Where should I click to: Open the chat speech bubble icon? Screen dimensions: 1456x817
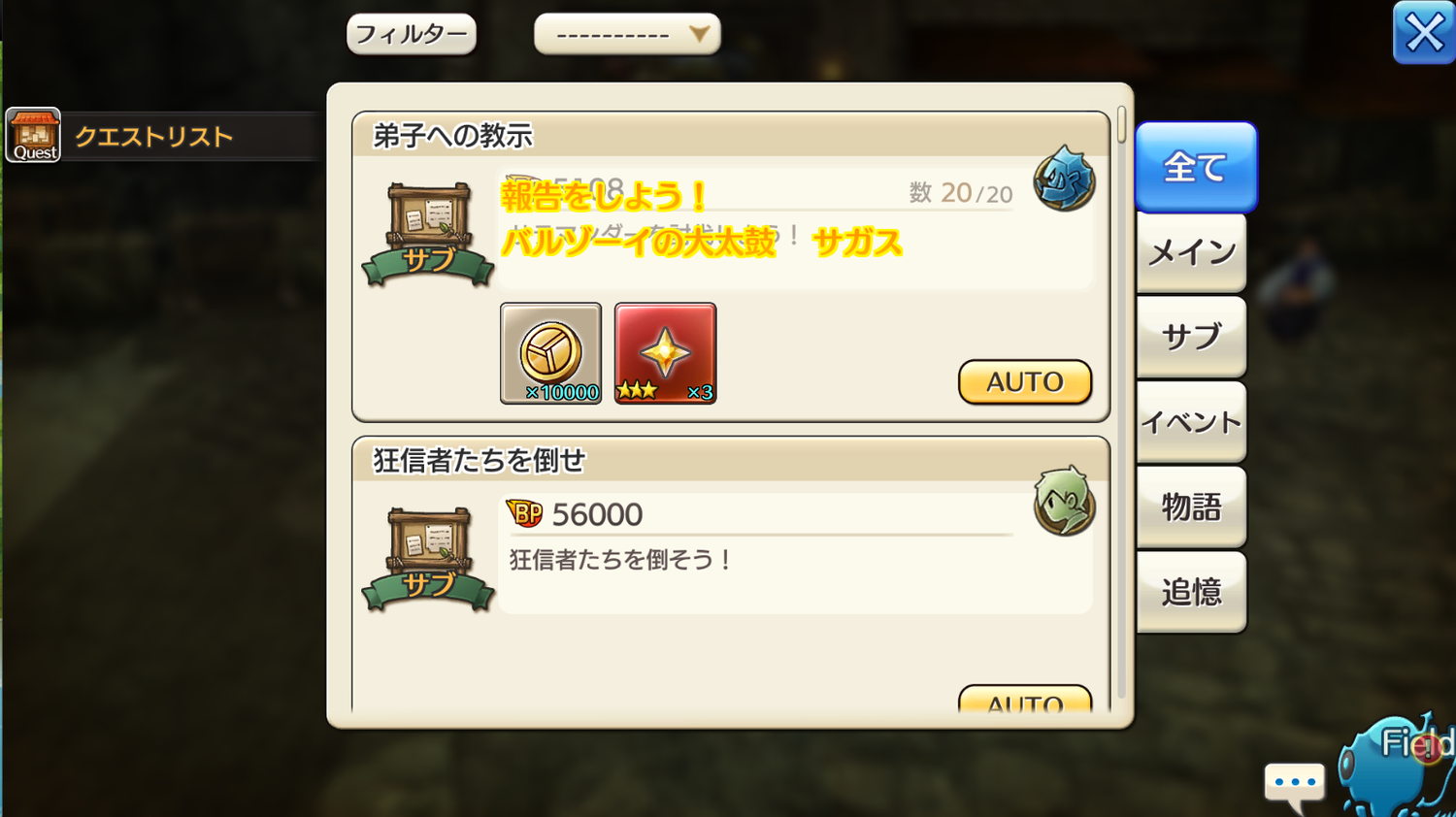click(1295, 785)
